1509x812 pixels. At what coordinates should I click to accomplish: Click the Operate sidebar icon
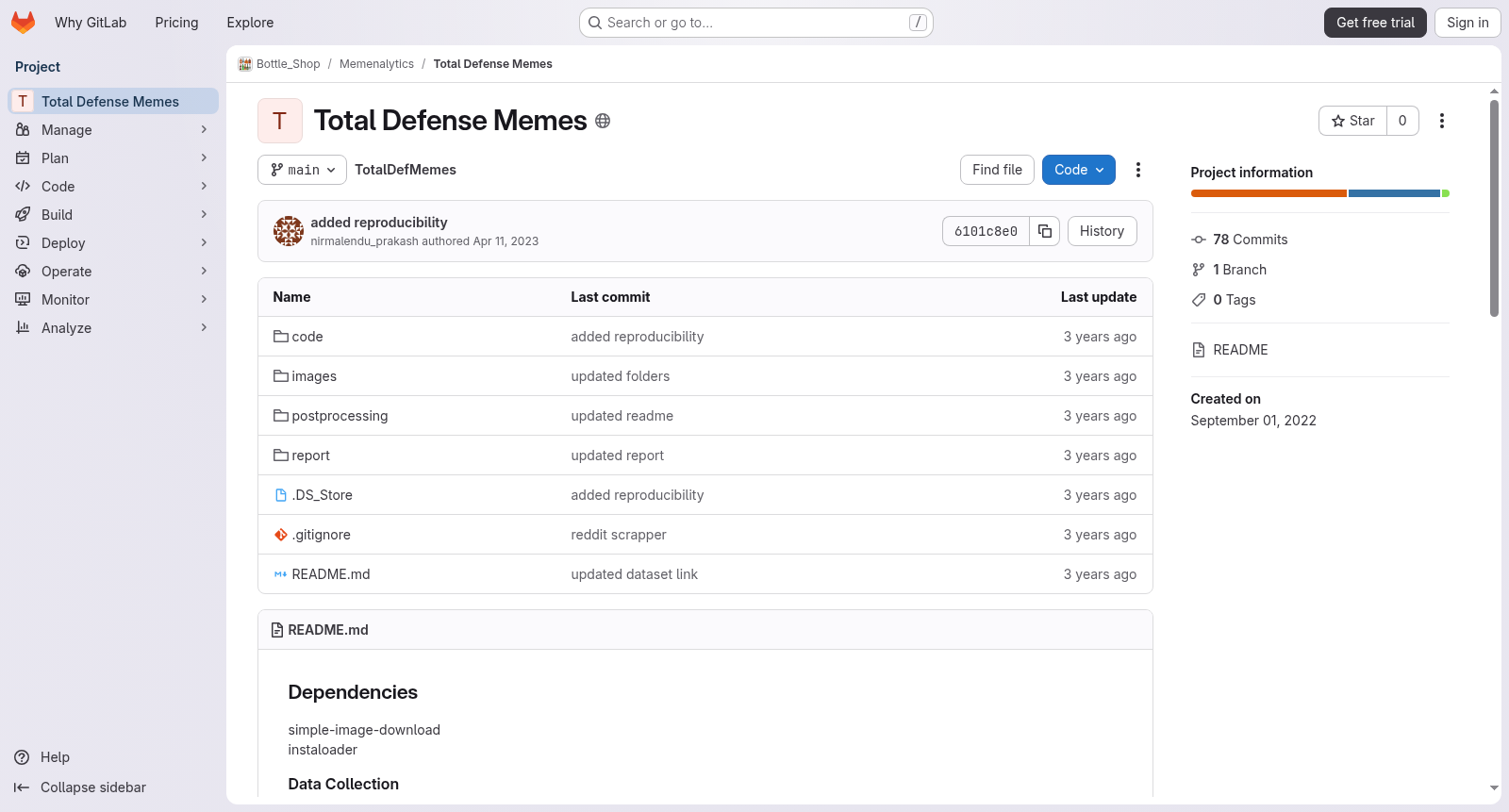click(23, 272)
